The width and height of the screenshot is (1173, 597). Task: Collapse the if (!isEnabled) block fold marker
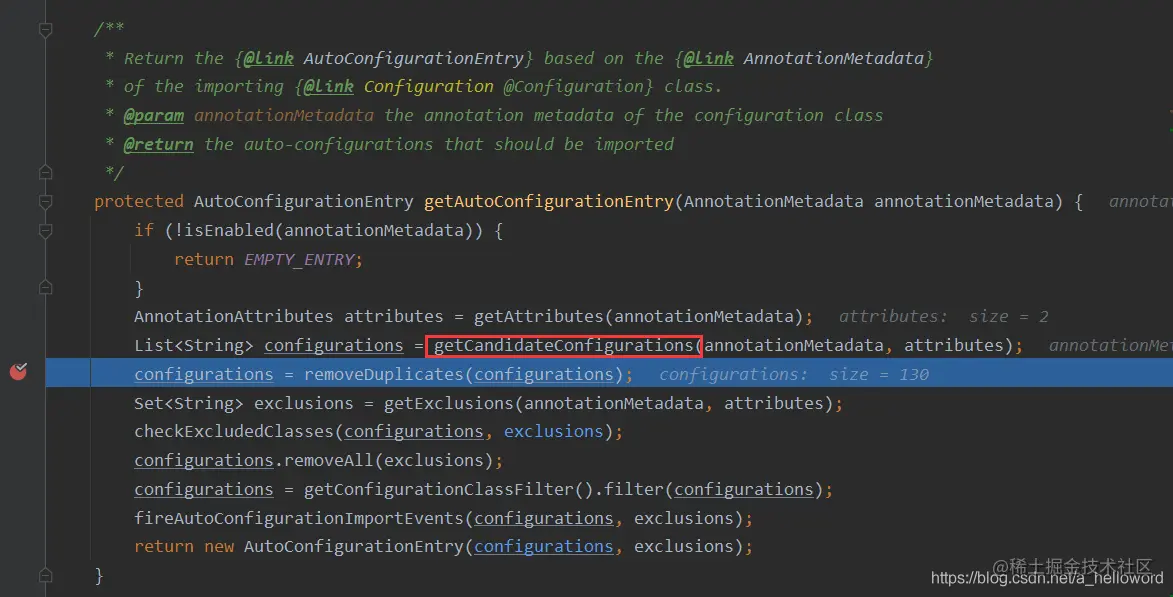pyautogui.click(x=46, y=231)
